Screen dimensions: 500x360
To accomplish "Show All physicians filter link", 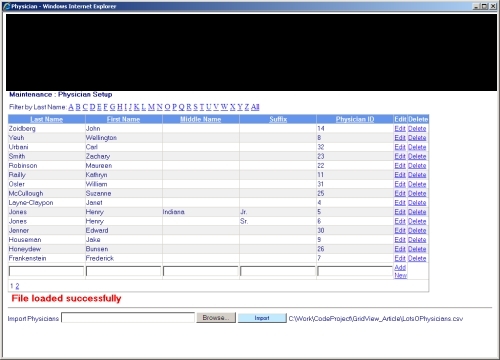I will click(255, 107).
